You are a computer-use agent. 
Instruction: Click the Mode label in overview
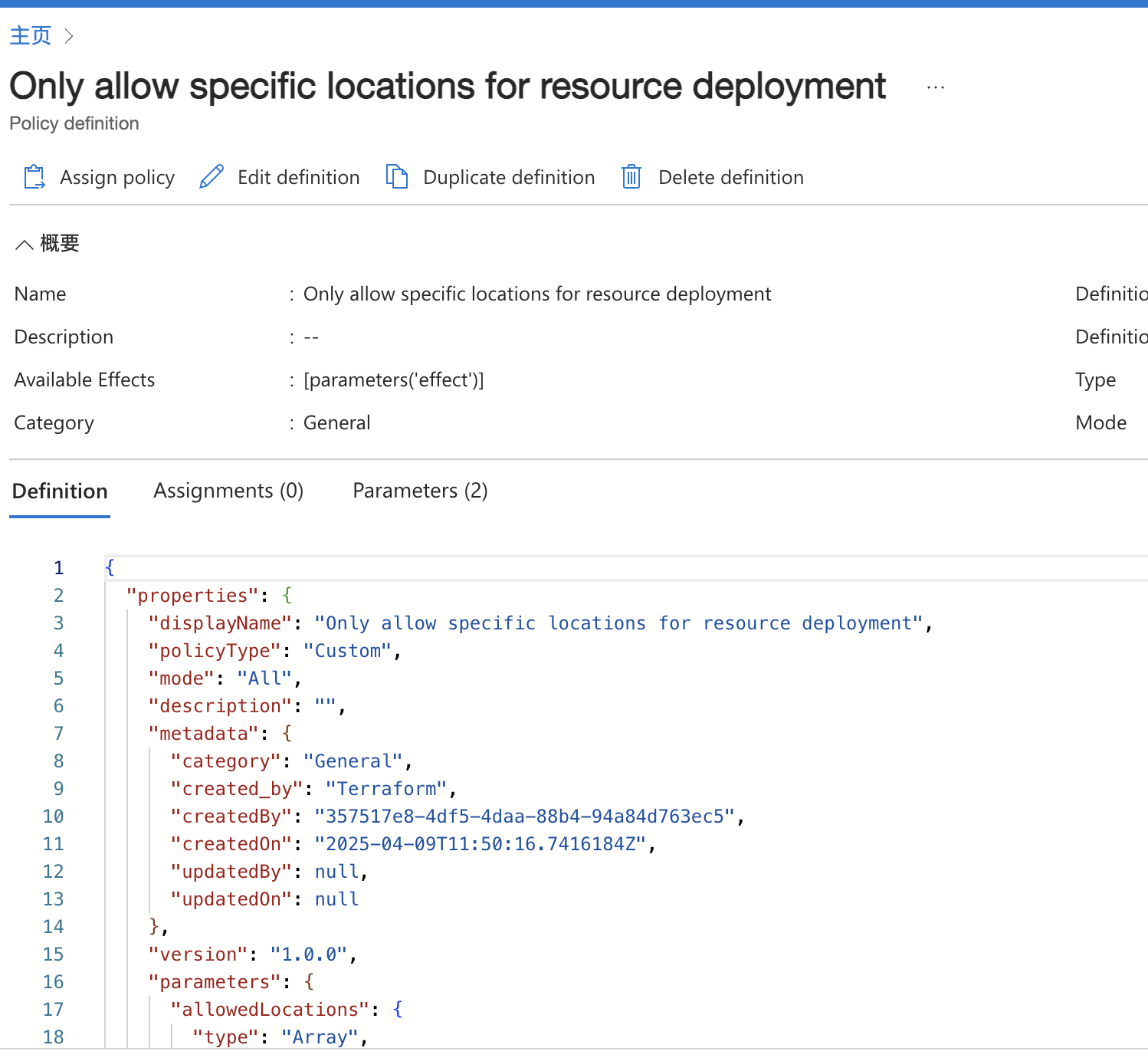[x=1101, y=423]
